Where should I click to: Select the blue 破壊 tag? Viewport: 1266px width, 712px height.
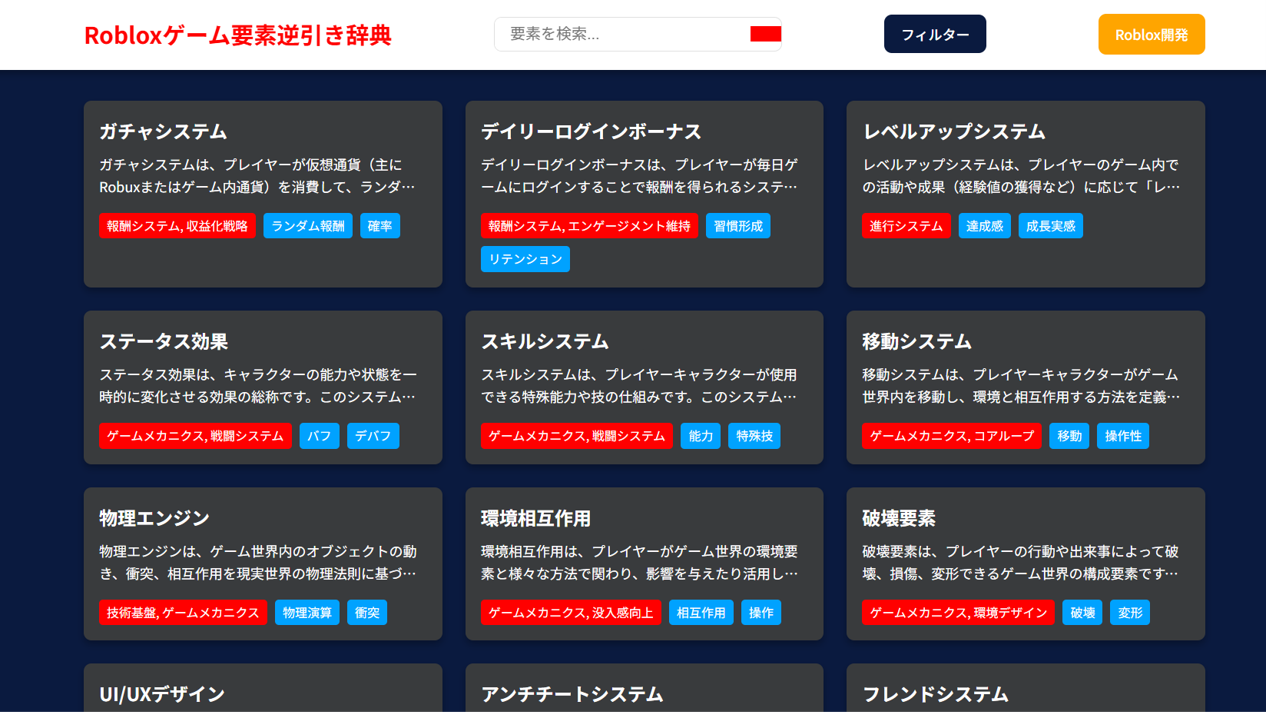(x=1082, y=613)
